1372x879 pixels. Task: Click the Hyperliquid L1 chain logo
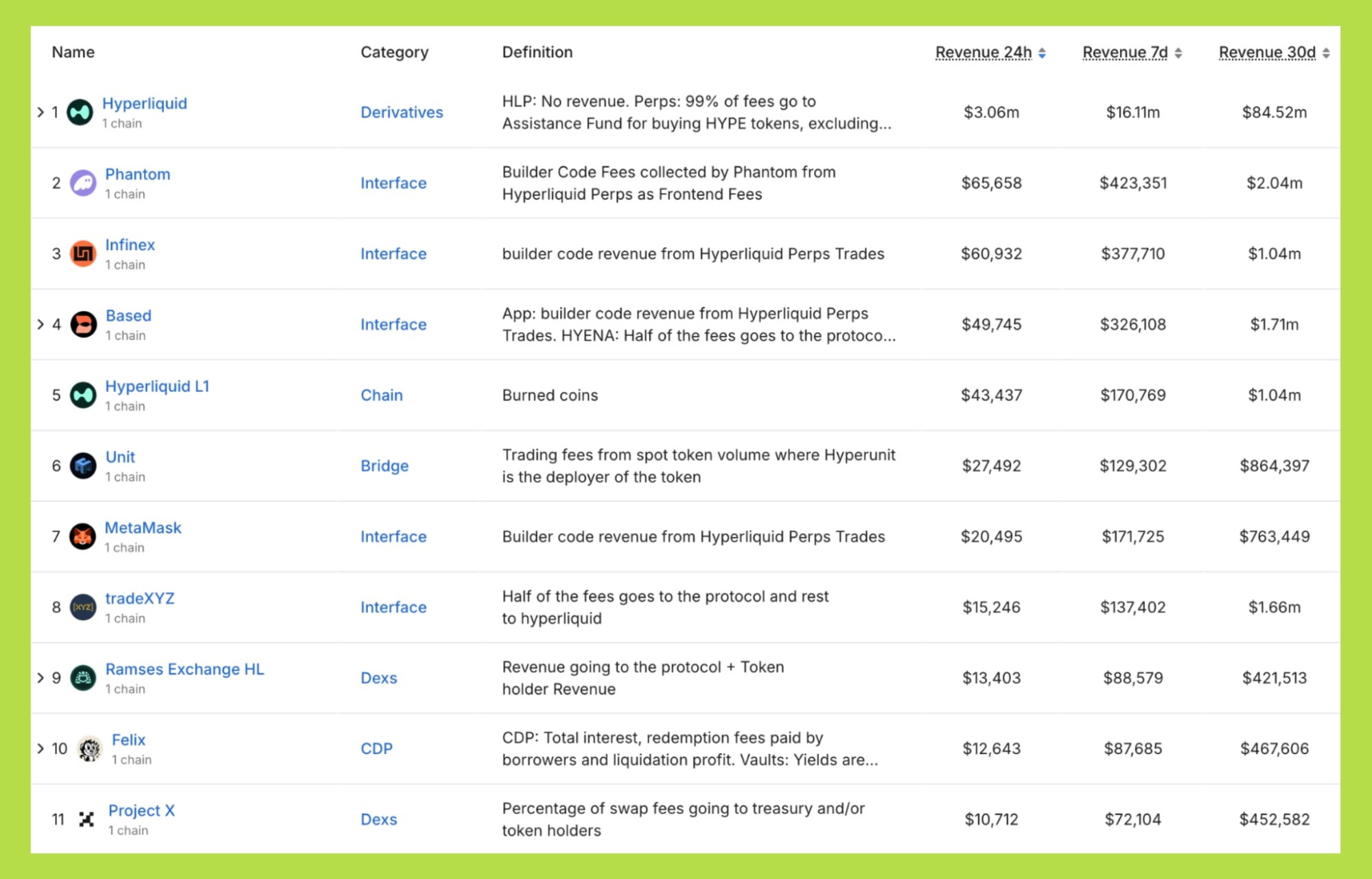pos(82,395)
